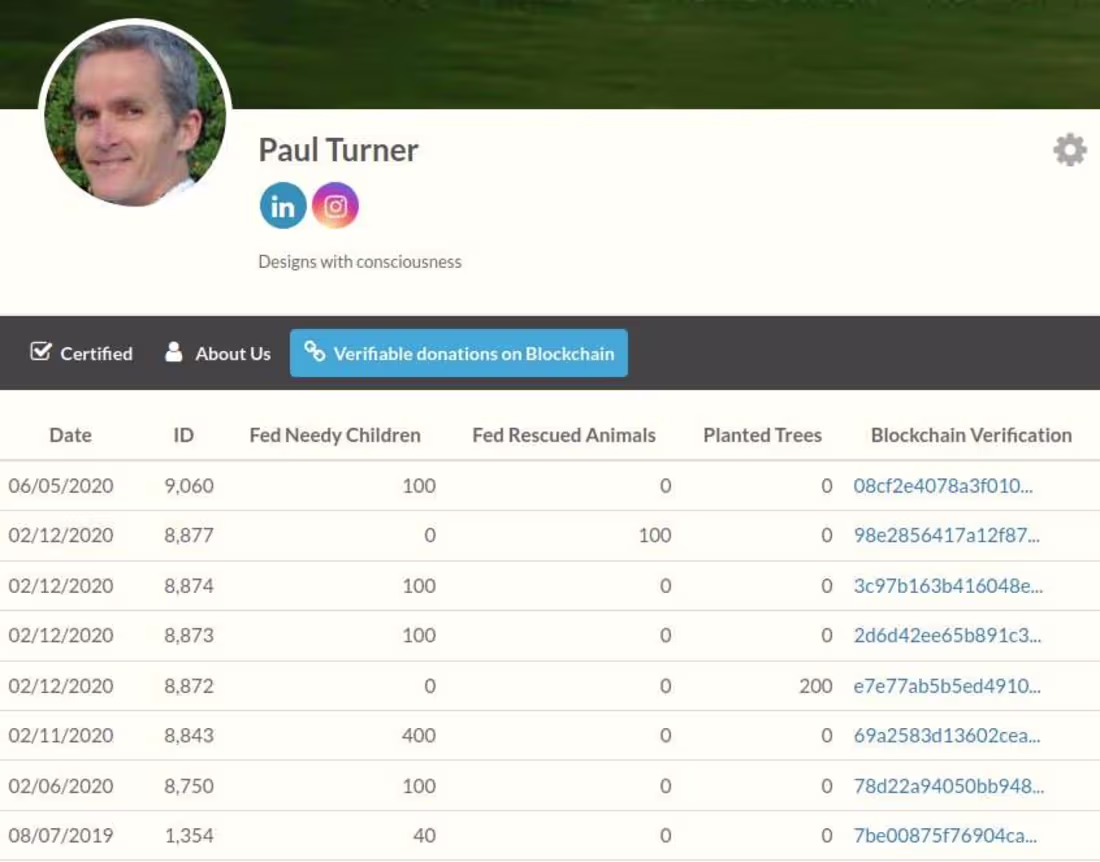This screenshot has width=1100, height=862.
Task: Open the About Us tab
Action: [217, 353]
